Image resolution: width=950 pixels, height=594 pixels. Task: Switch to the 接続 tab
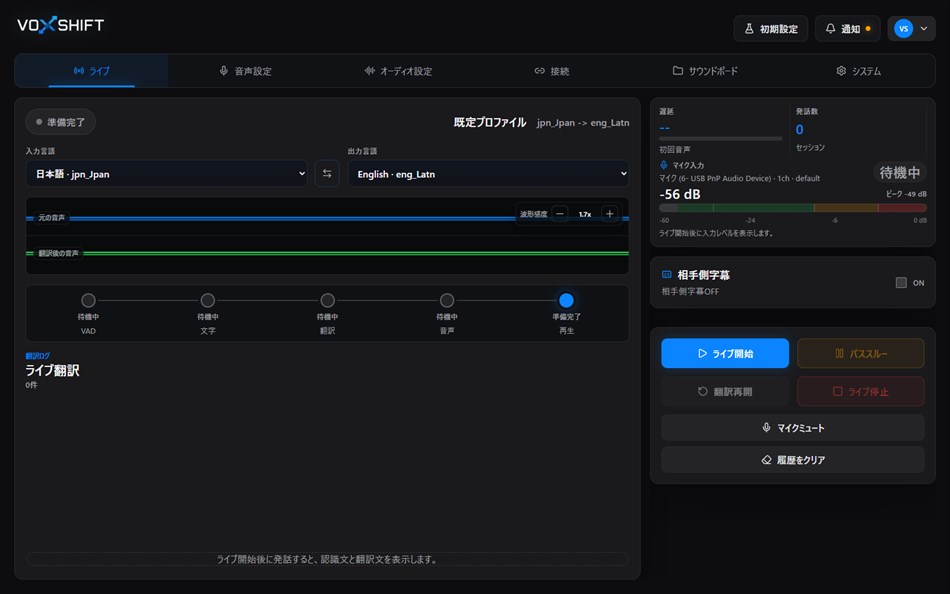(x=551, y=71)
